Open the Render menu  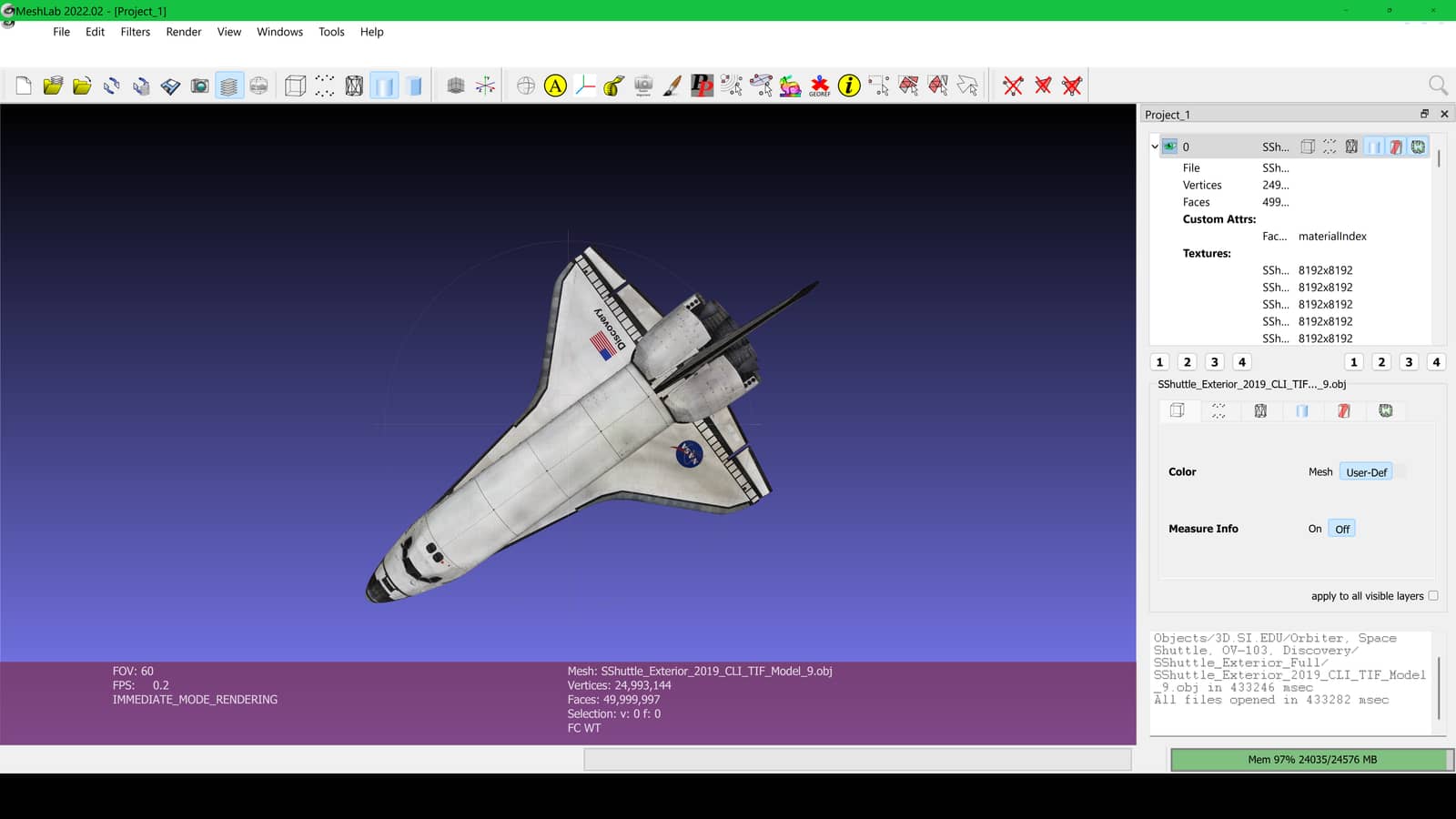click(184, 32)
